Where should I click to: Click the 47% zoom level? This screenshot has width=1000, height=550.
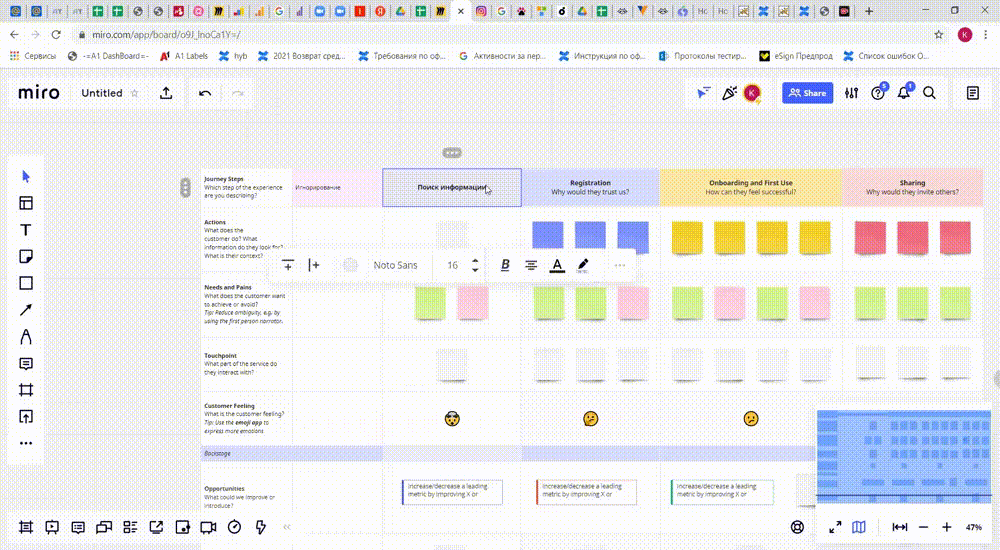(973, 527)
